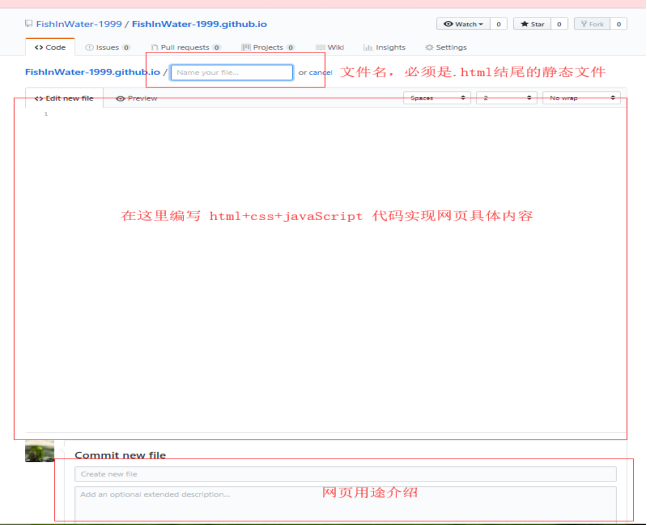Image resolution: width=647 pixels, height=525 pixels.
Task: Click the Issues tab circle icon
Action: [89, 47]
